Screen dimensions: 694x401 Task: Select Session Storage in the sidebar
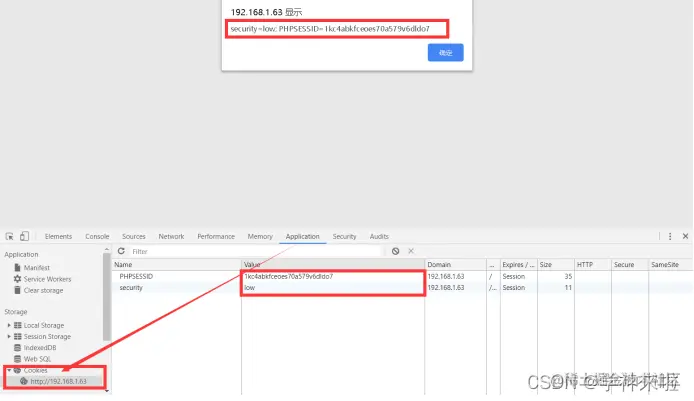coord(47,336)
